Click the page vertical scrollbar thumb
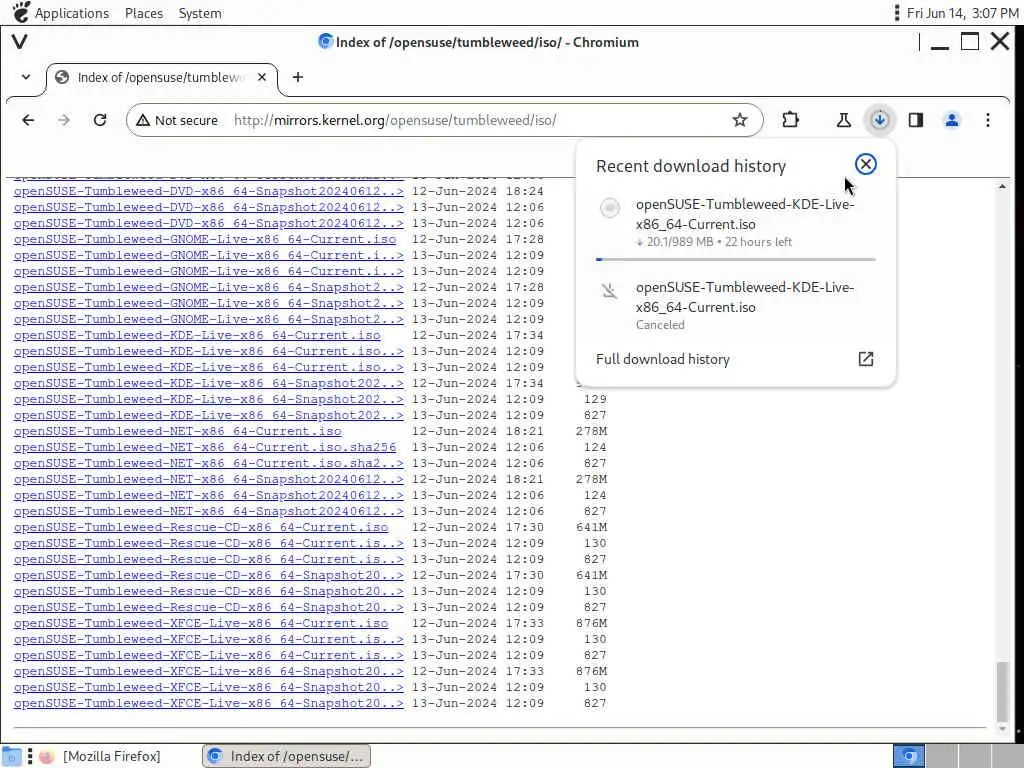The width and height of the screenshot is (1024, 768). pos(1002,690)
